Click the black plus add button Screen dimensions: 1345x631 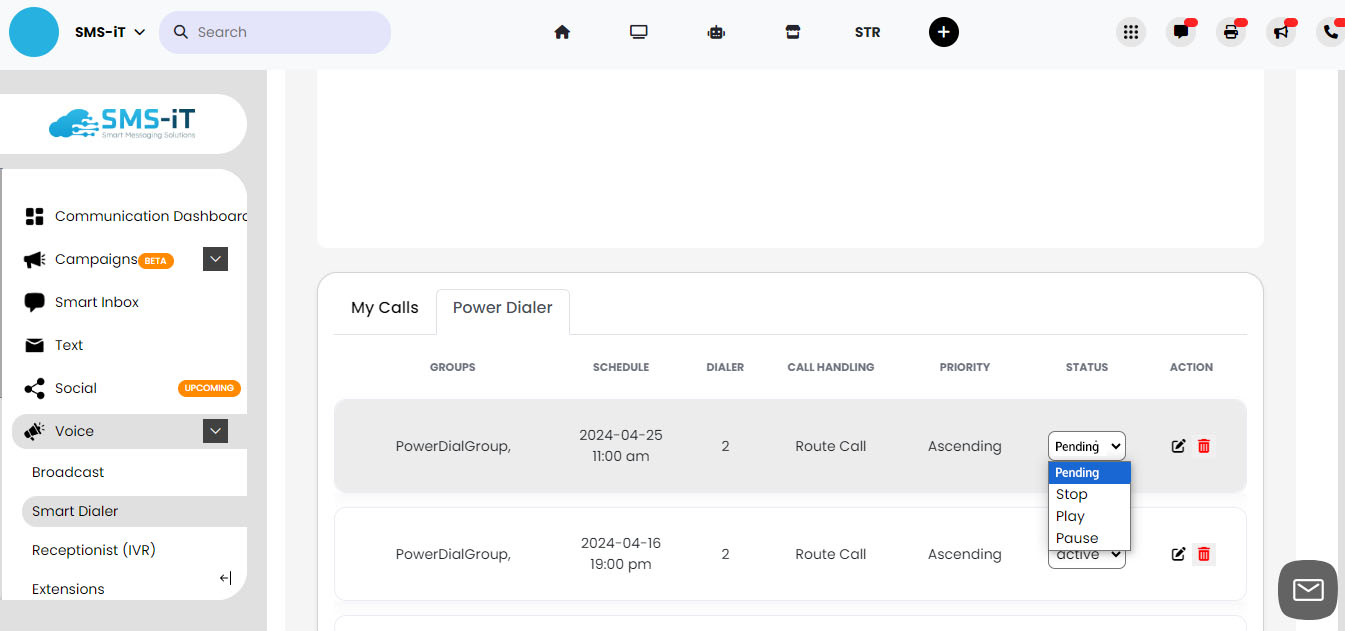click(943, 32)
